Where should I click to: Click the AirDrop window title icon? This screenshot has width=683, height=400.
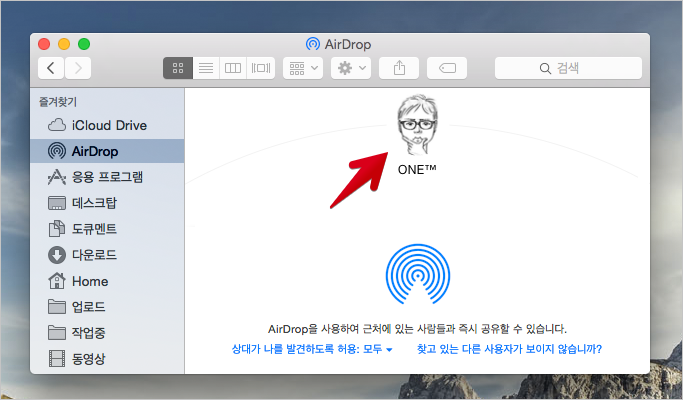click(x=313, y=44)
